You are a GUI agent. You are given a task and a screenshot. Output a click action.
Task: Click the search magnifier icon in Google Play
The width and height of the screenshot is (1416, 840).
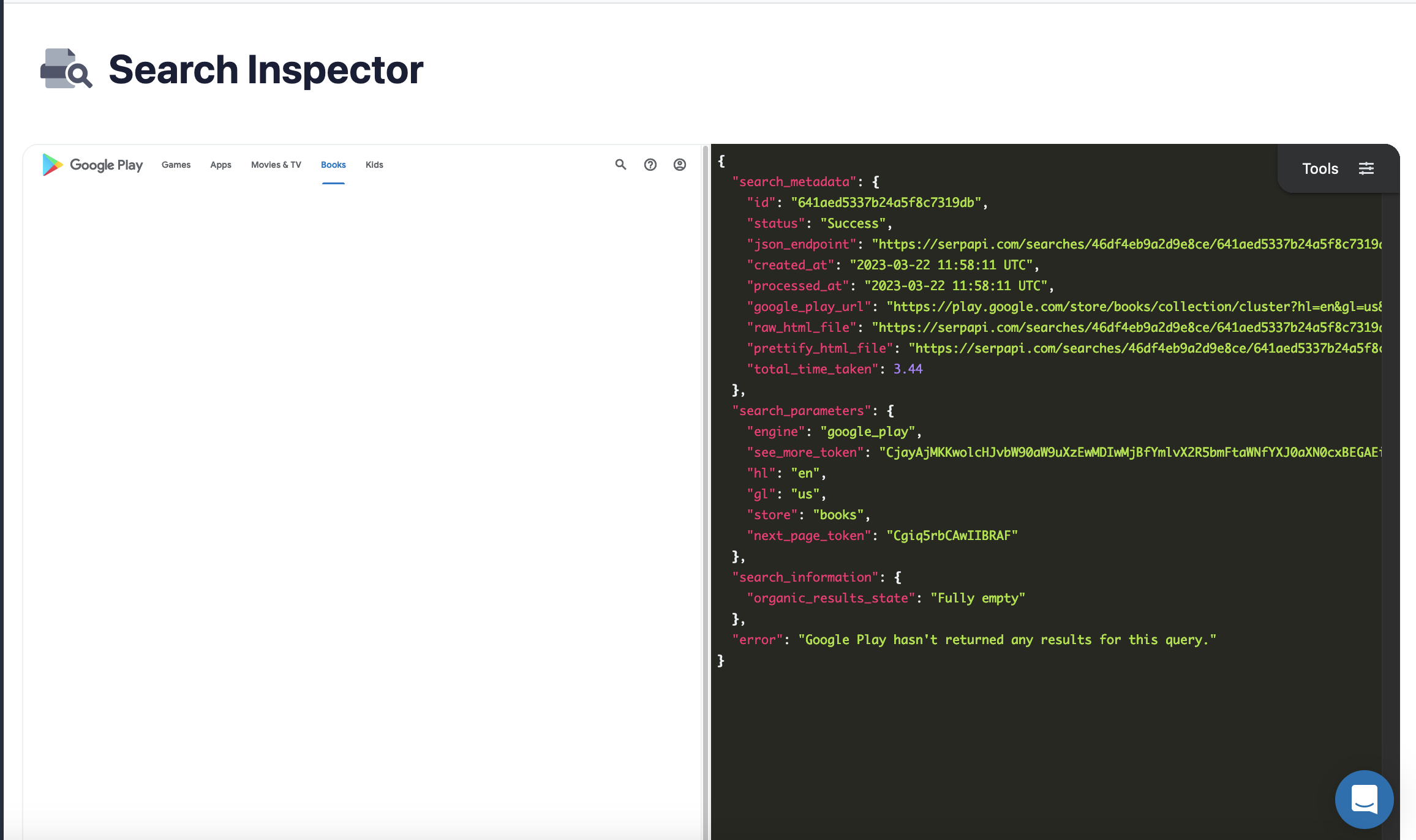click(620, 165)
